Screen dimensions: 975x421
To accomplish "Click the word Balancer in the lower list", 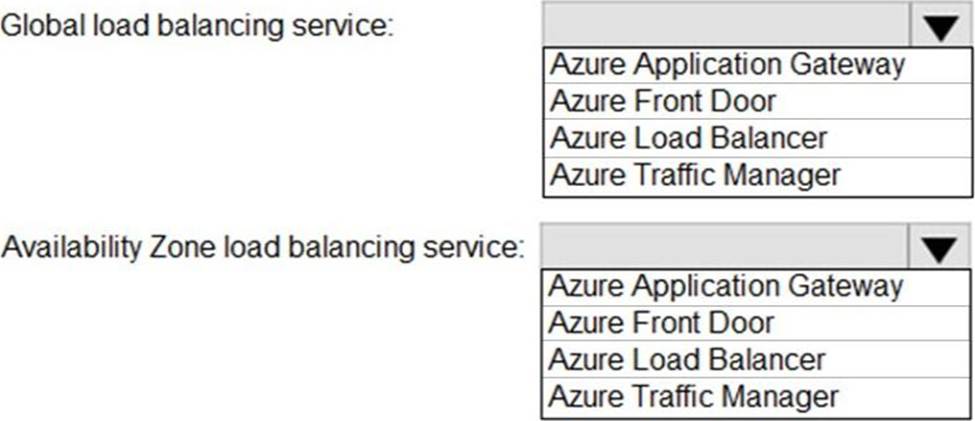I will (x=766, y=359).
